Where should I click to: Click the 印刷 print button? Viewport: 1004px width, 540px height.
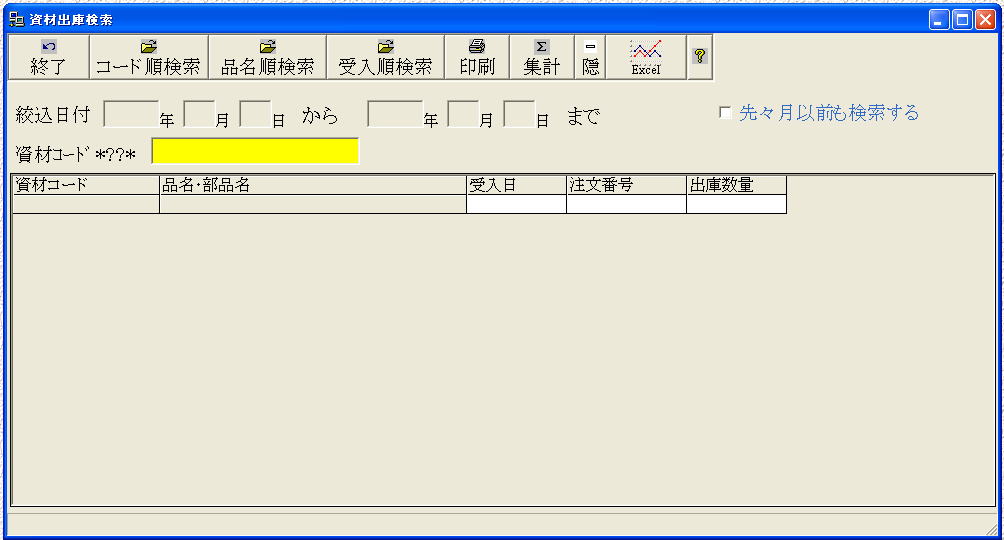[x=477, y=58]
